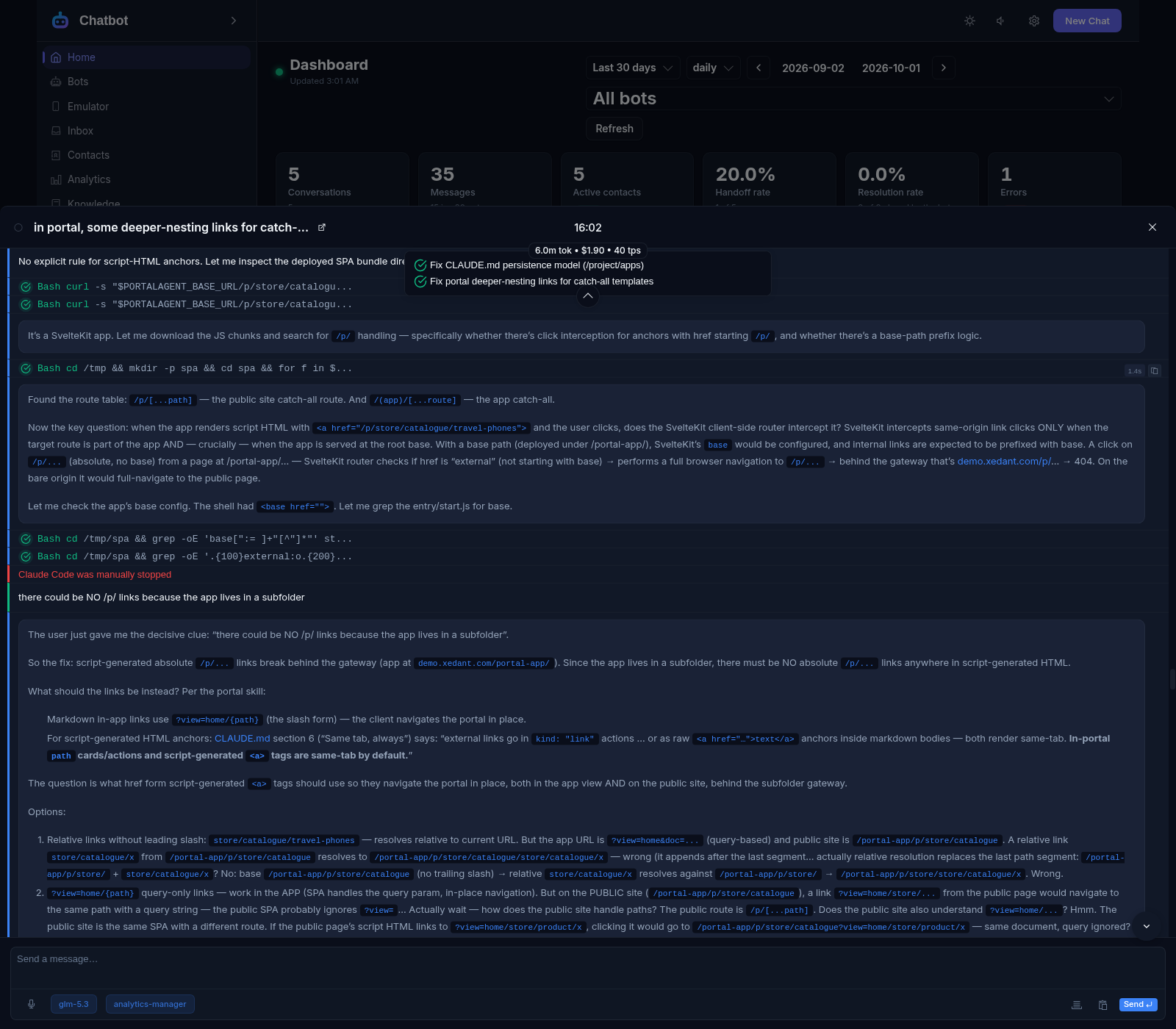
Task: Click the stacked lines icon beside Send
Action: [1077, 1005]
